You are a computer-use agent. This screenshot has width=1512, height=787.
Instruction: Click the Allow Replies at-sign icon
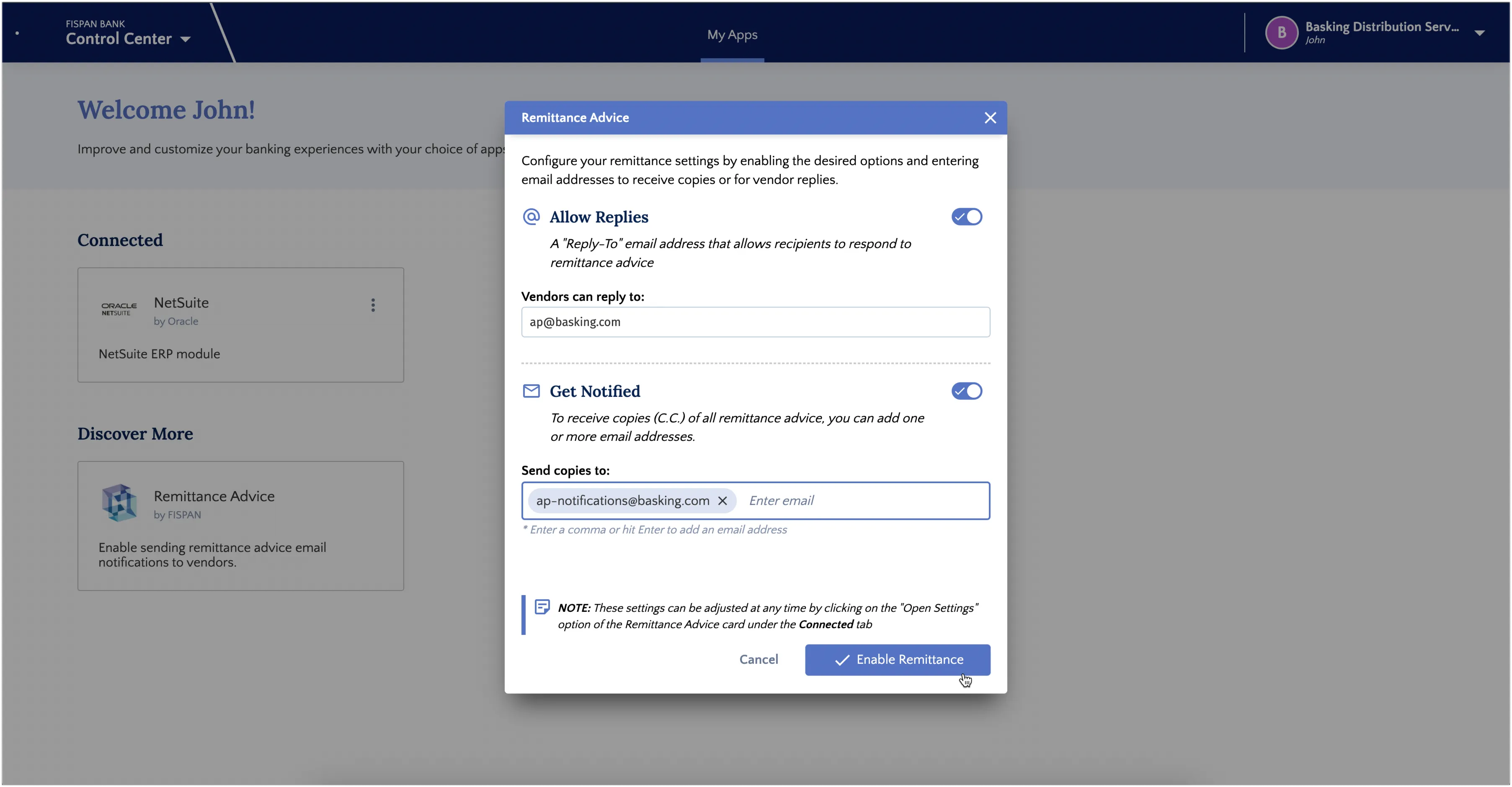point(531,217)
